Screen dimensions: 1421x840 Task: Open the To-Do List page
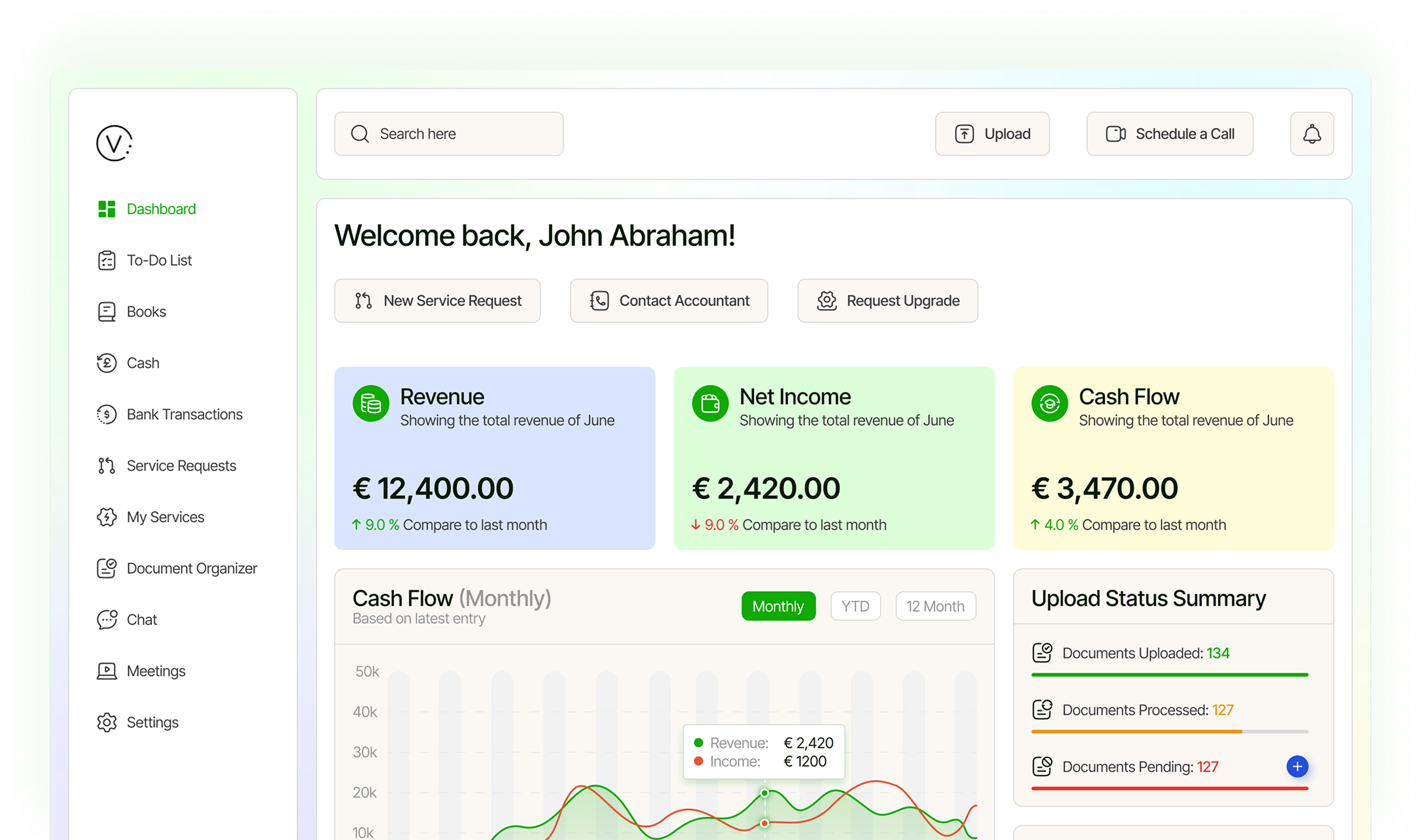coord(145,260)
